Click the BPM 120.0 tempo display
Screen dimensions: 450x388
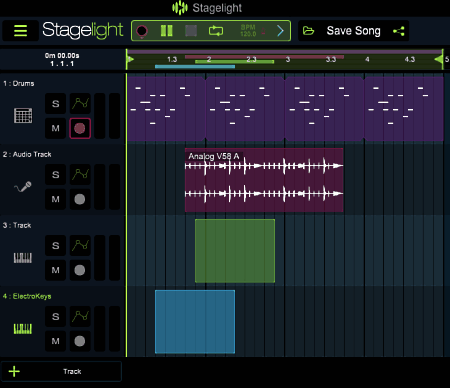(x=248, y=31)
